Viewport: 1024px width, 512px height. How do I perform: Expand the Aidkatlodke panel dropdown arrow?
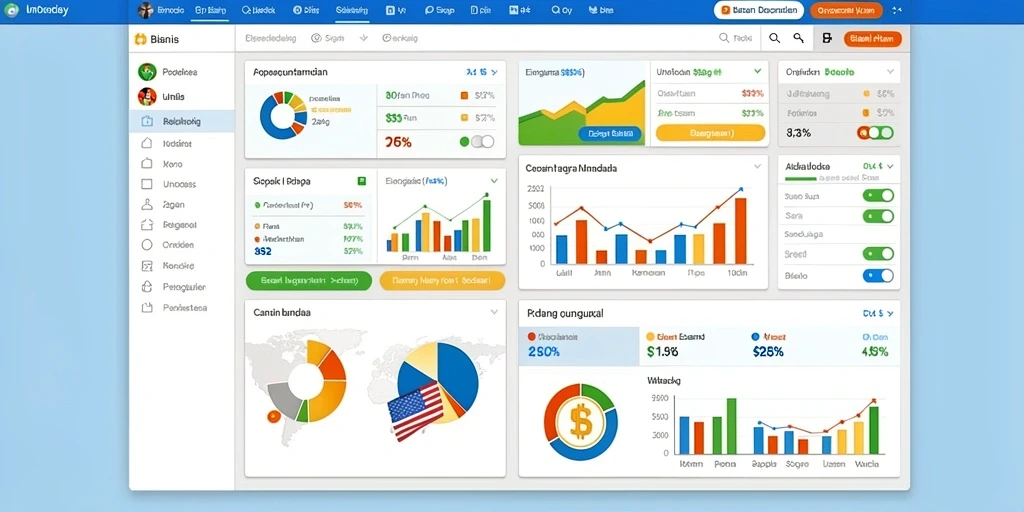click(889, 167)
